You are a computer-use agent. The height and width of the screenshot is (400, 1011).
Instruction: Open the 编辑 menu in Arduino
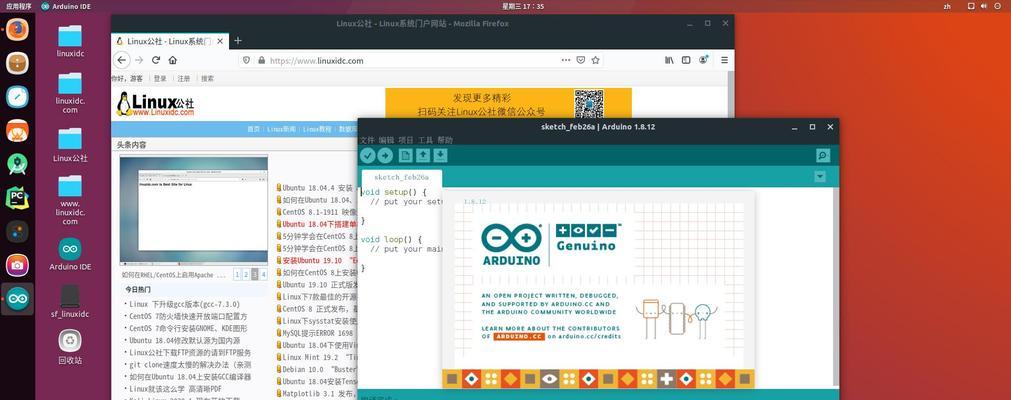386,140
